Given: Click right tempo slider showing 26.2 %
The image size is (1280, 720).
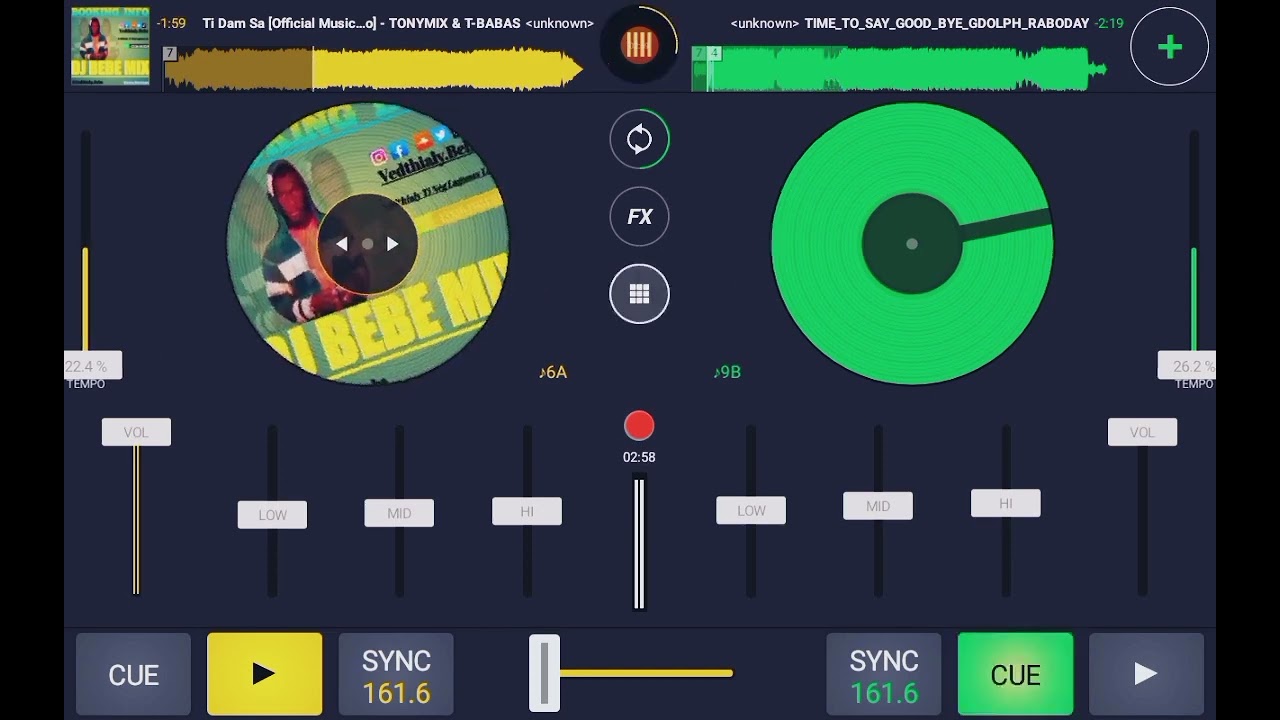Looking at the screenshot, I should tap(1187, 366).
